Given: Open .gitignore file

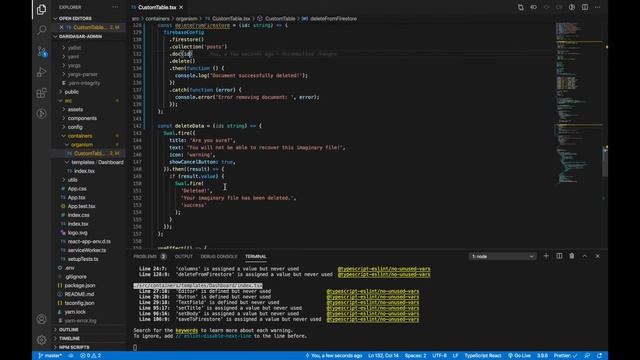Looking at the screenshot, I should coord(76,276).
